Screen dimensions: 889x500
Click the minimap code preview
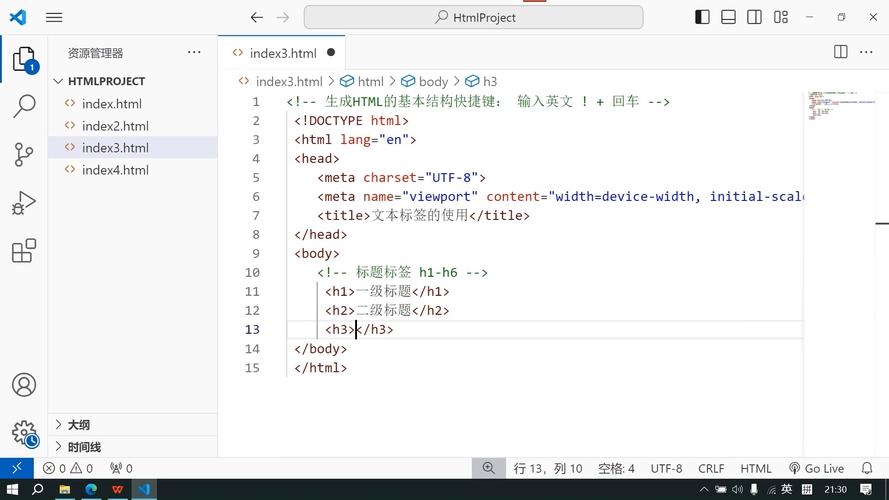point(841,105)
